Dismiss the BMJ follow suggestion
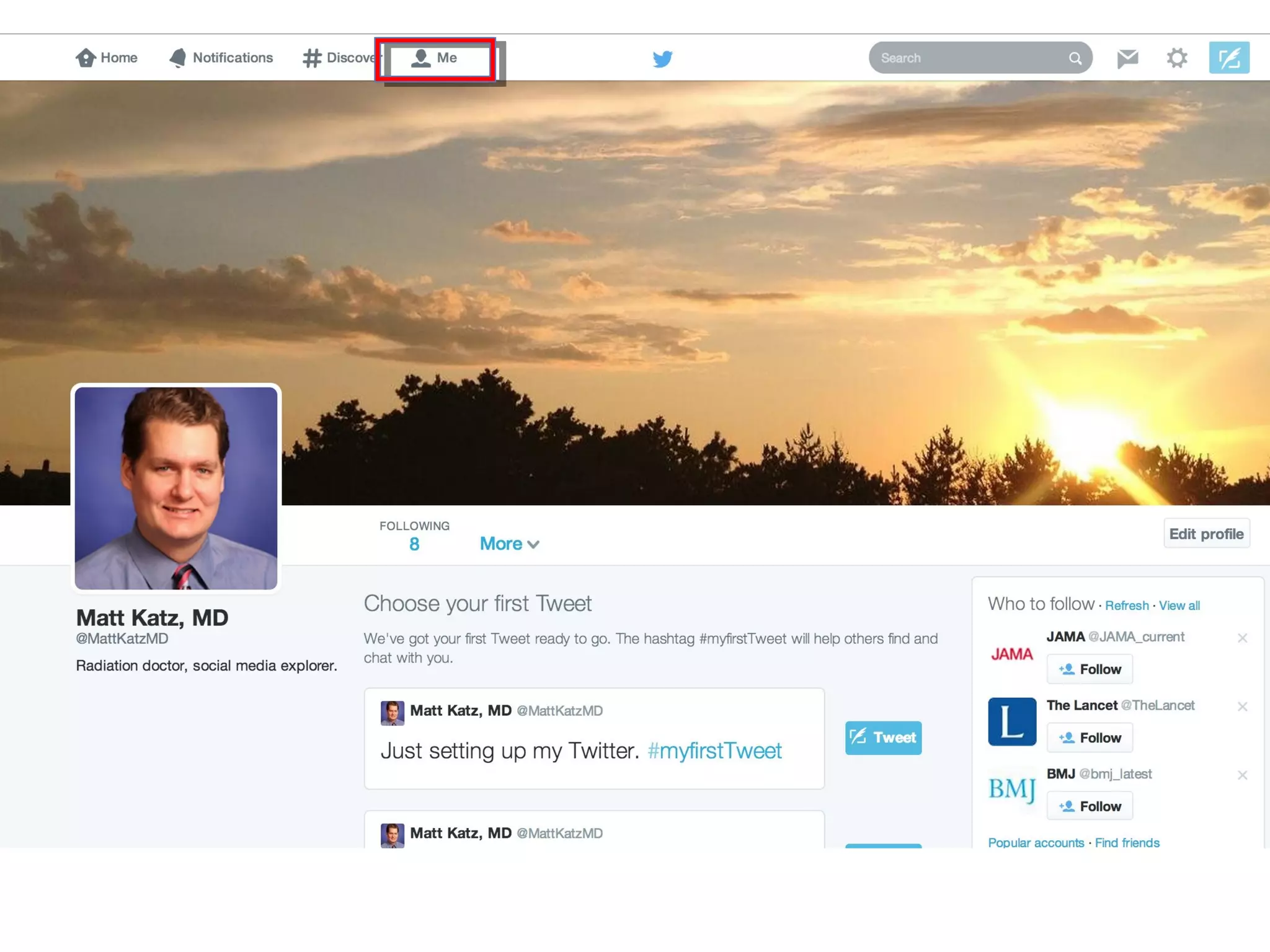 [1242, 775]
